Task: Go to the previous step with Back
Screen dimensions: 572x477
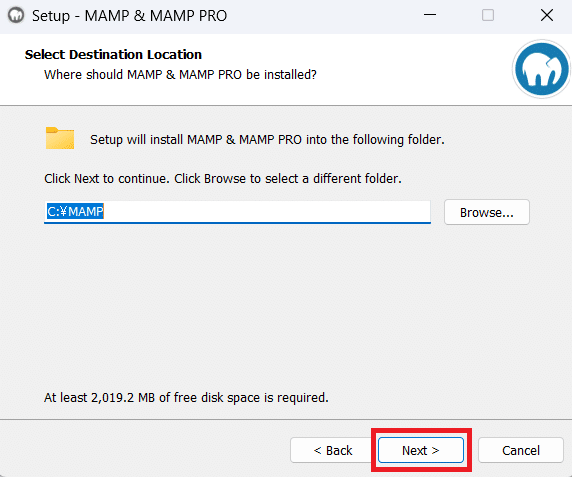Action: [332, 450]
